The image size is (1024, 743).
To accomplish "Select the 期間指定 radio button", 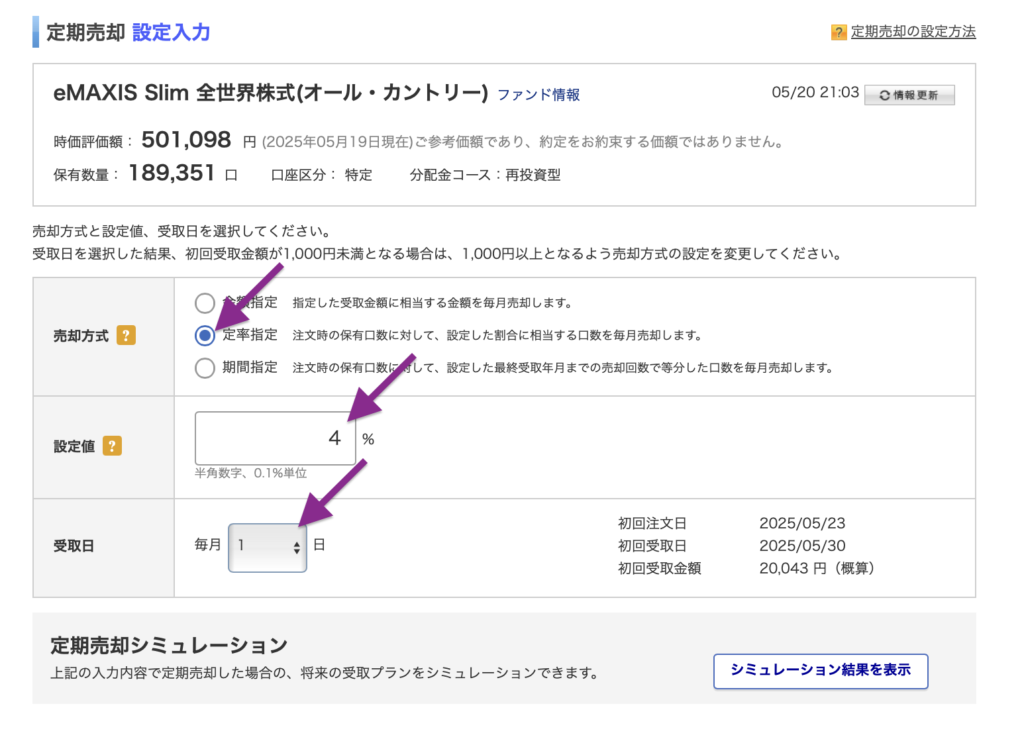I will click(x=205, y=368).
